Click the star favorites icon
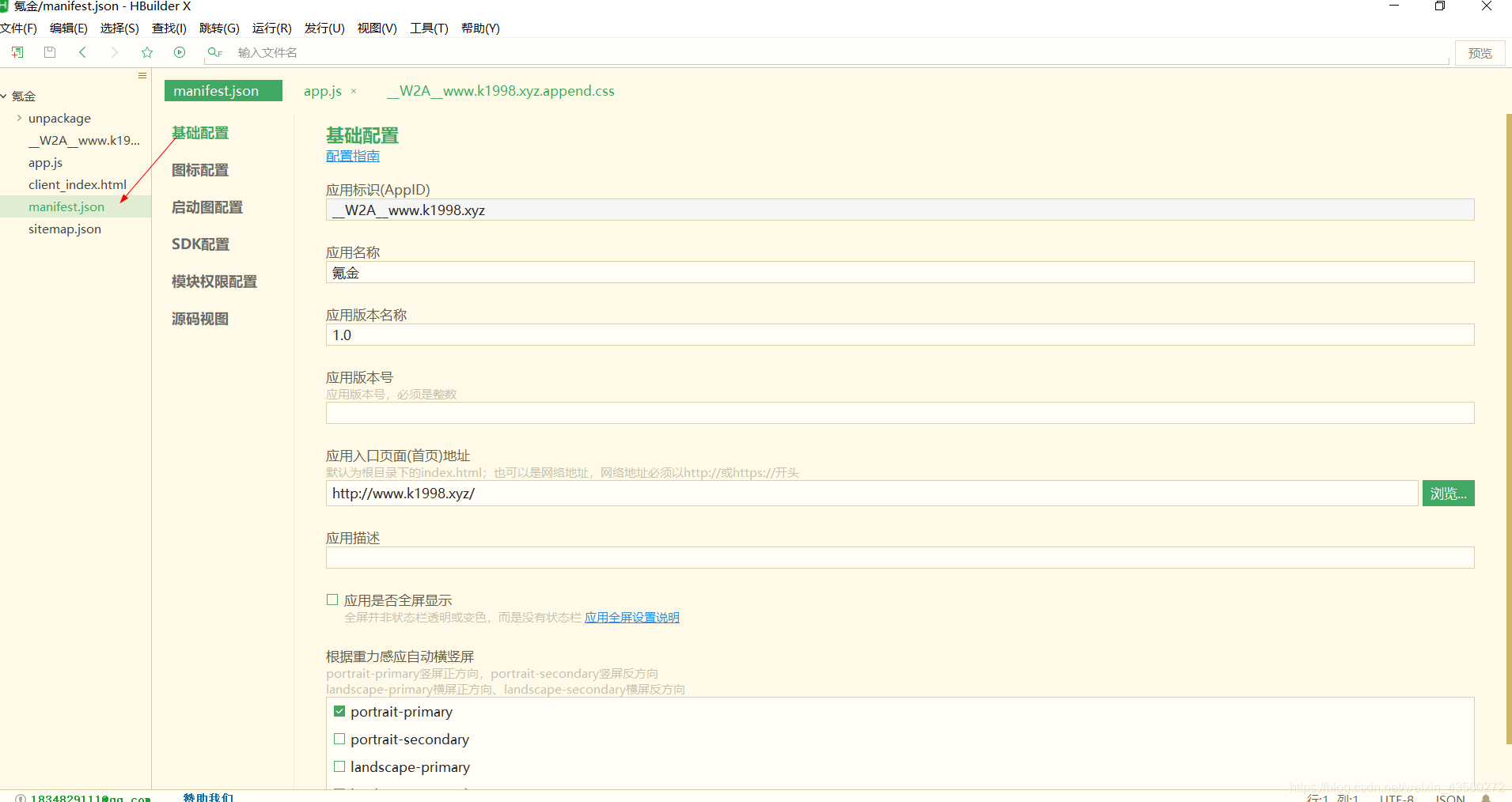1512x802 pixels. tap(147, 52)
